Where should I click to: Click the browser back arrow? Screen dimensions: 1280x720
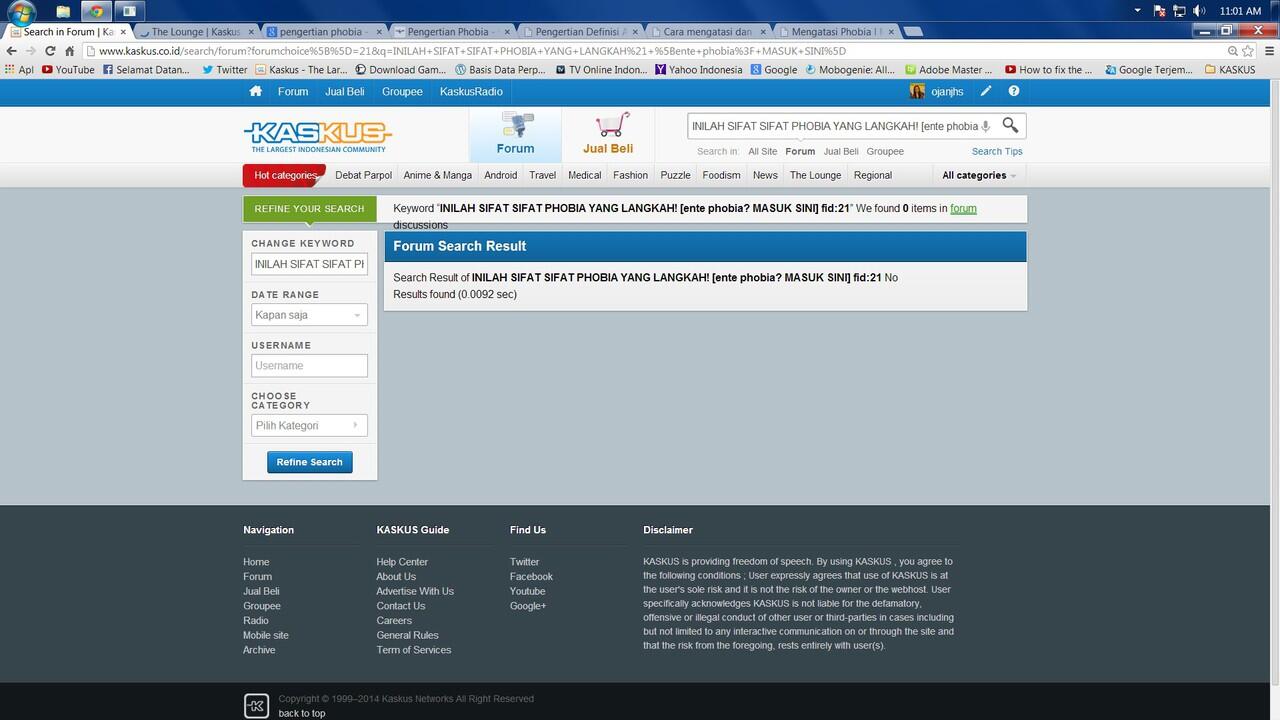click(x=12, y=51)
